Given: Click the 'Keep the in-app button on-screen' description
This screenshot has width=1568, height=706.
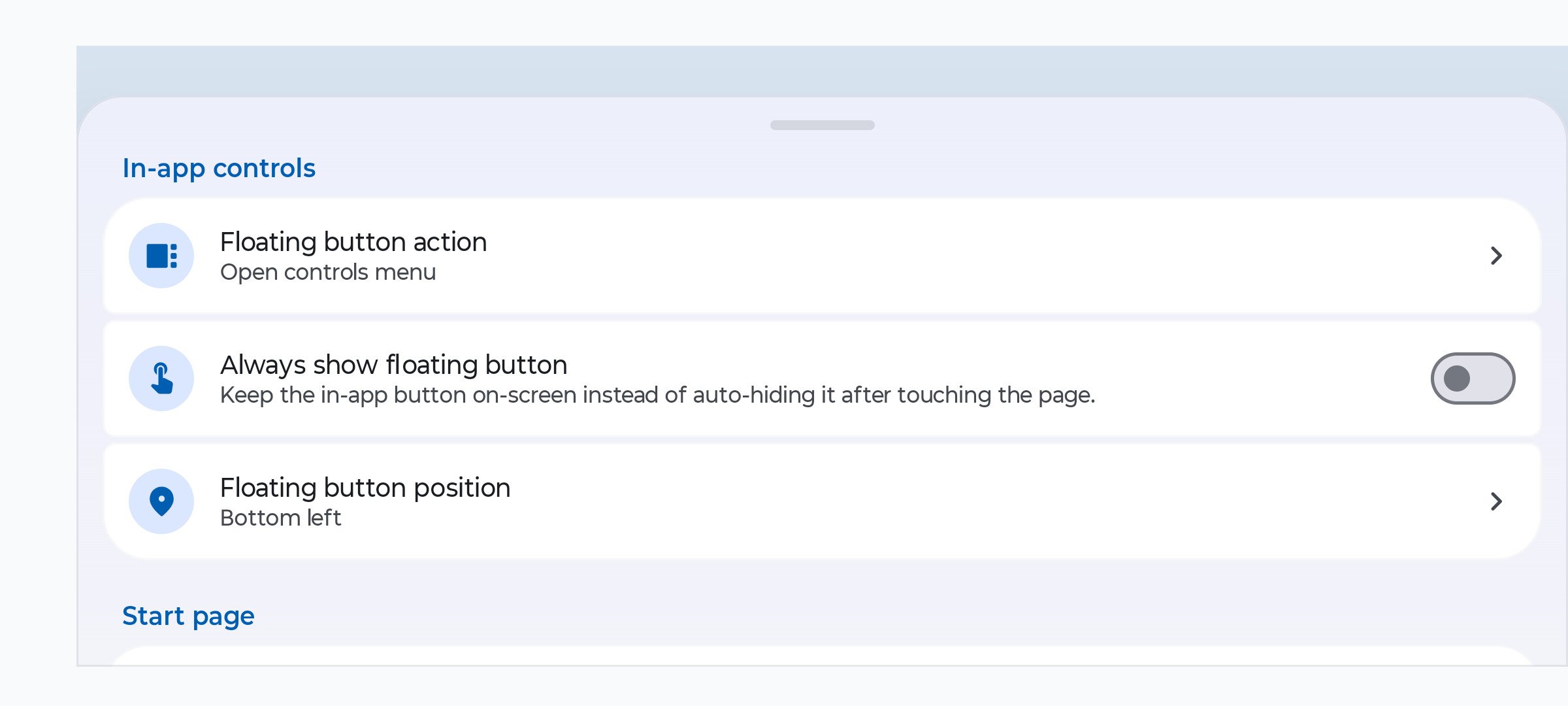Looking at the screenshot, I should point(657,395).
